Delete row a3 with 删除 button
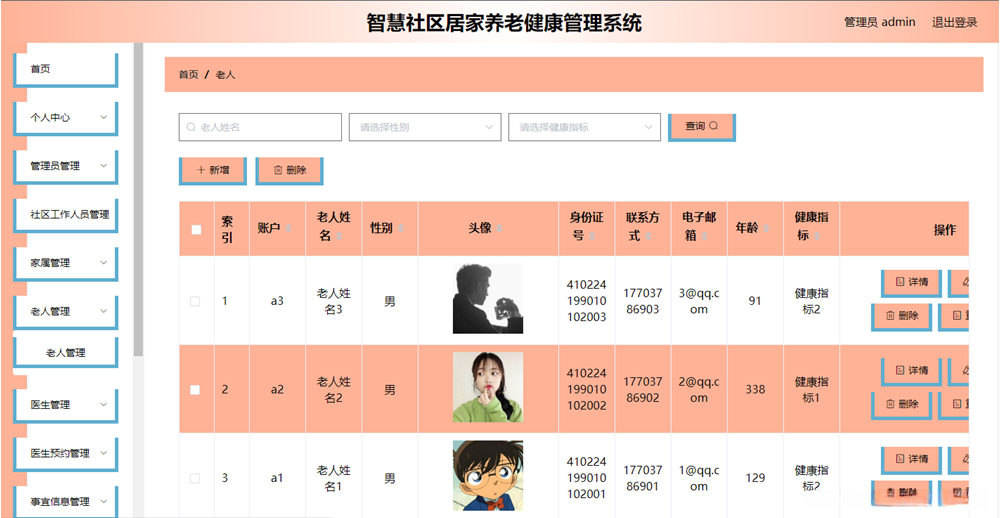This screenshot has height=518, width=1000. point(902,316)
